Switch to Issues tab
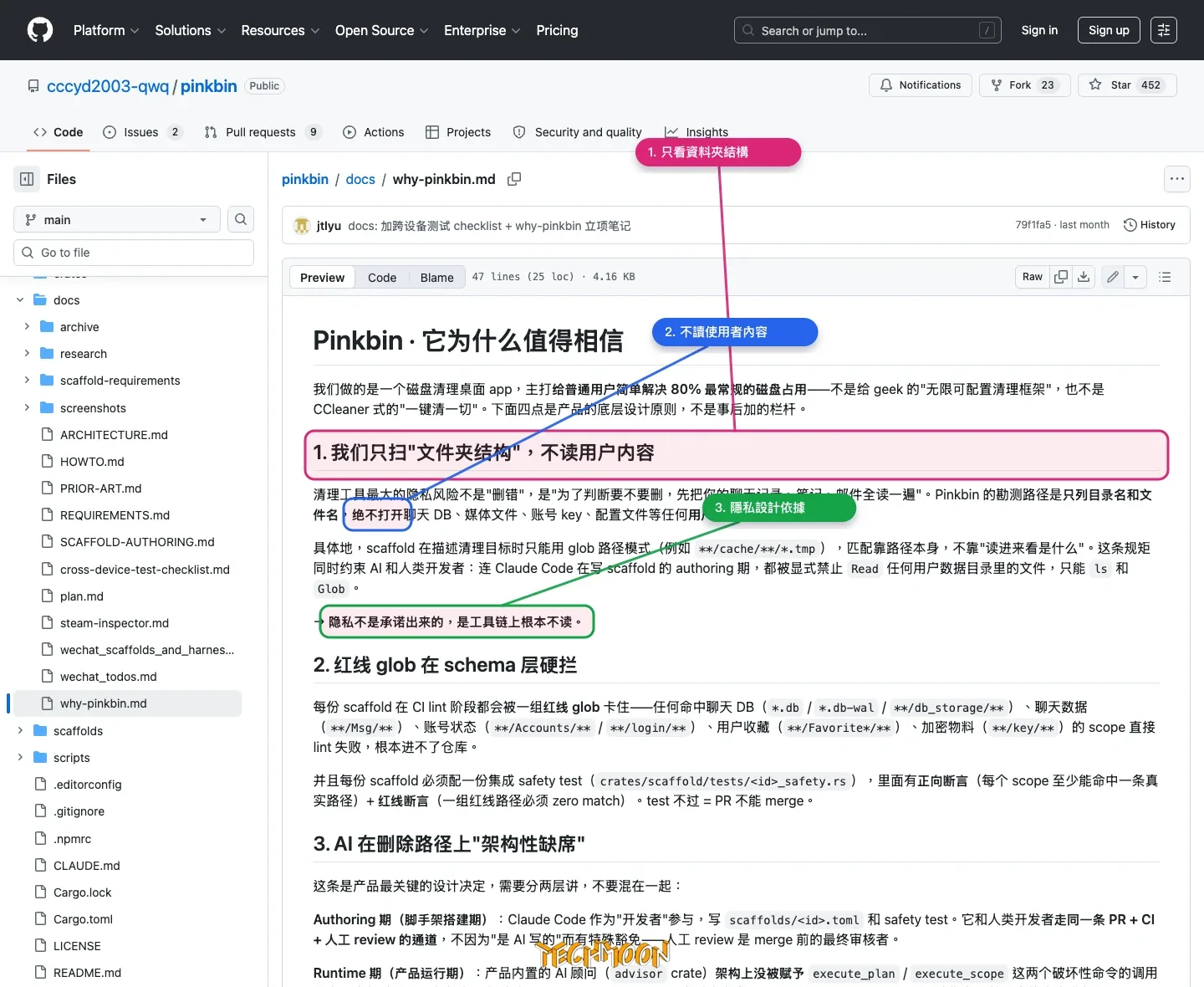This screenshot has height=987, width=1204. click(x=142, y=132)
